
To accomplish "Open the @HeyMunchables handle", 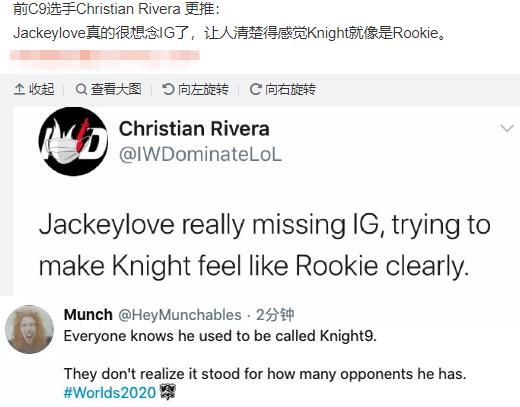I will [x=180, y=315].
